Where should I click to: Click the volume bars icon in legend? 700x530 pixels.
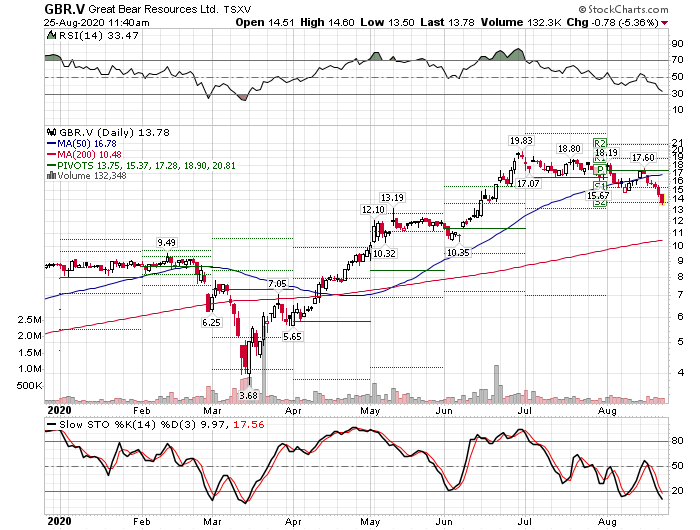(51, 176)
